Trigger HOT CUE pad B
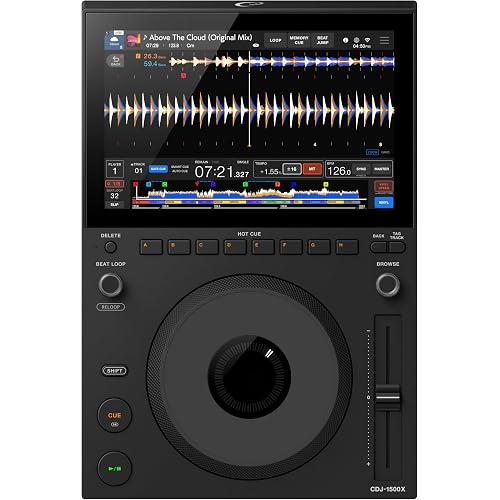The width and height of the screenshot is (500, 500). coord(179,247)
